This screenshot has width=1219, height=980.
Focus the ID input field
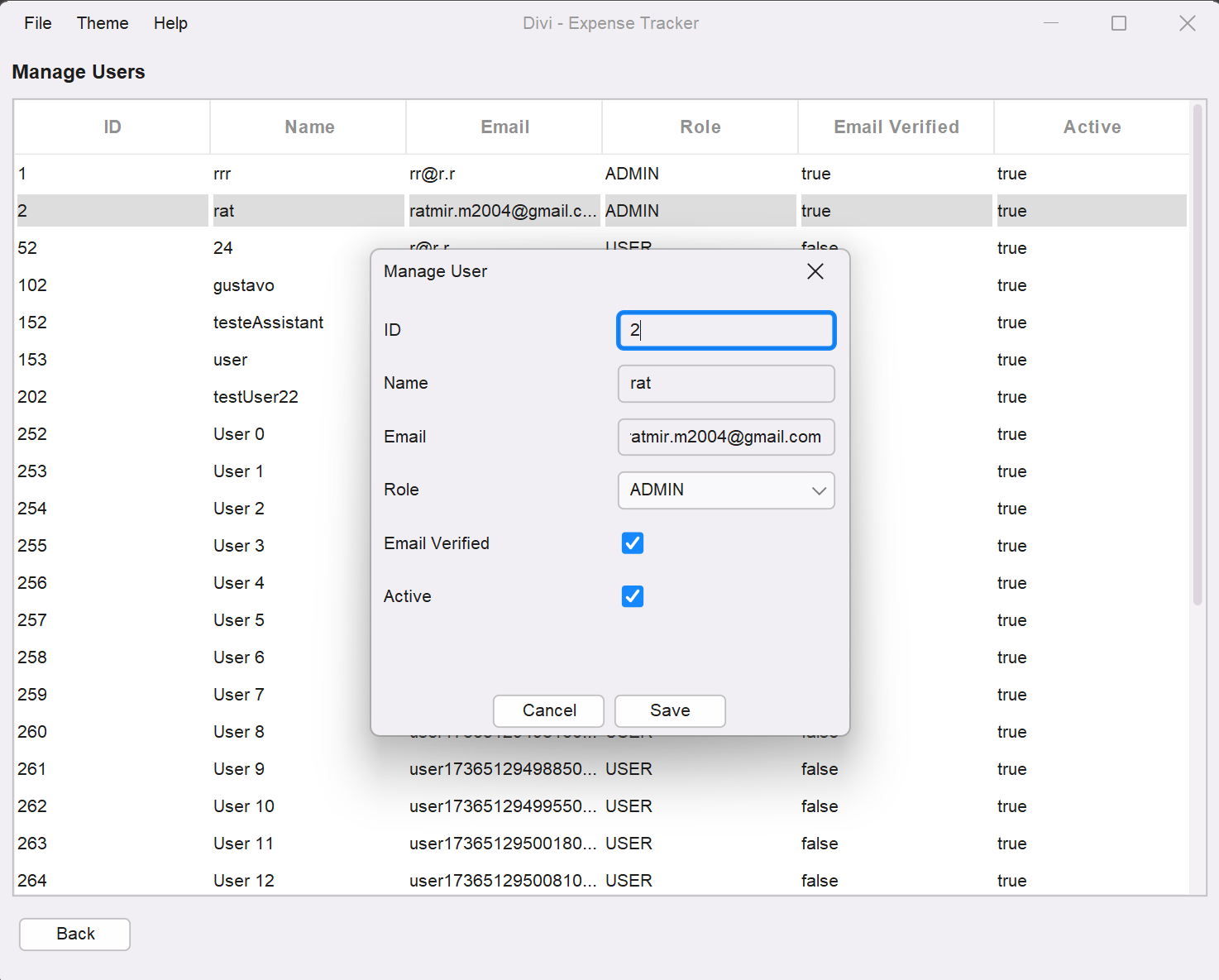click(726, 330)
